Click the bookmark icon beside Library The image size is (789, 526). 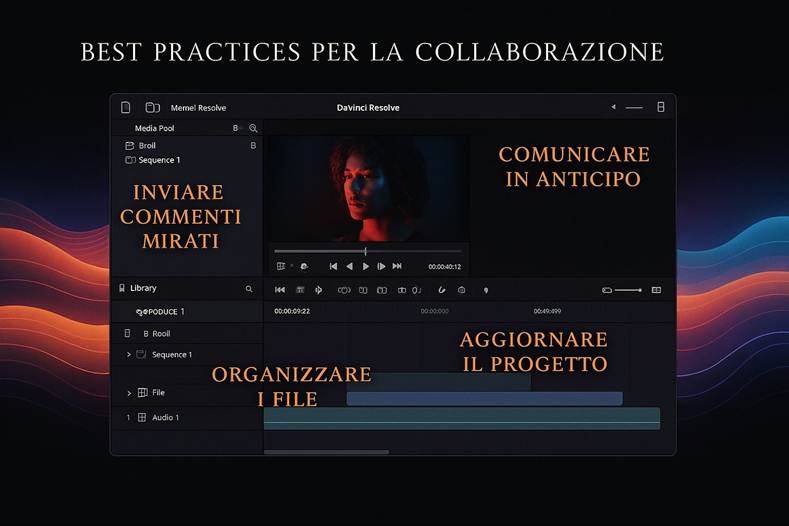122,288
